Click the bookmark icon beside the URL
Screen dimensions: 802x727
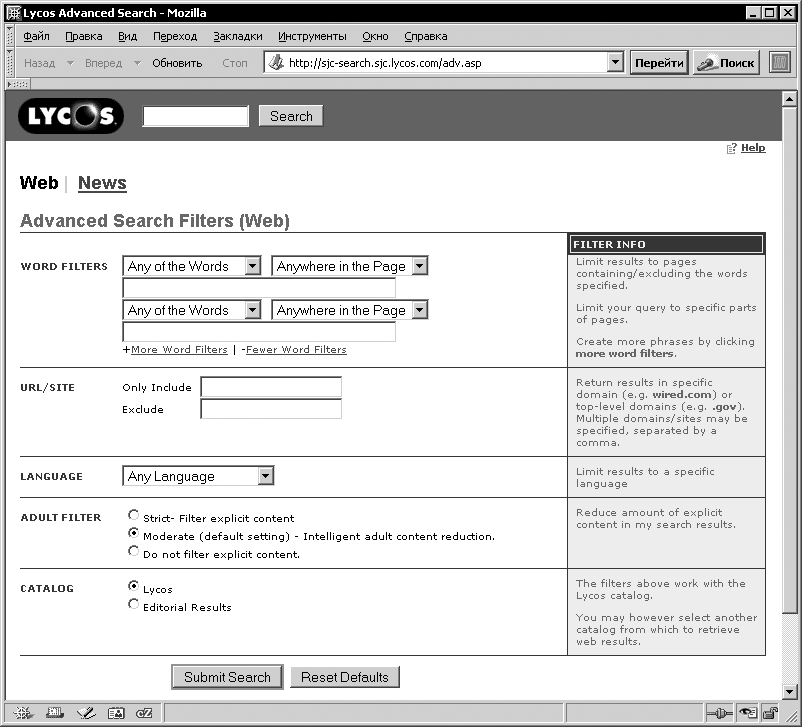(276, 63)
